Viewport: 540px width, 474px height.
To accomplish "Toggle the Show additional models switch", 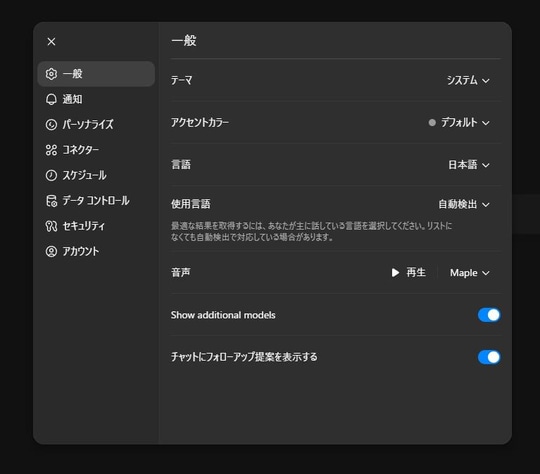I will pos(489,315).
